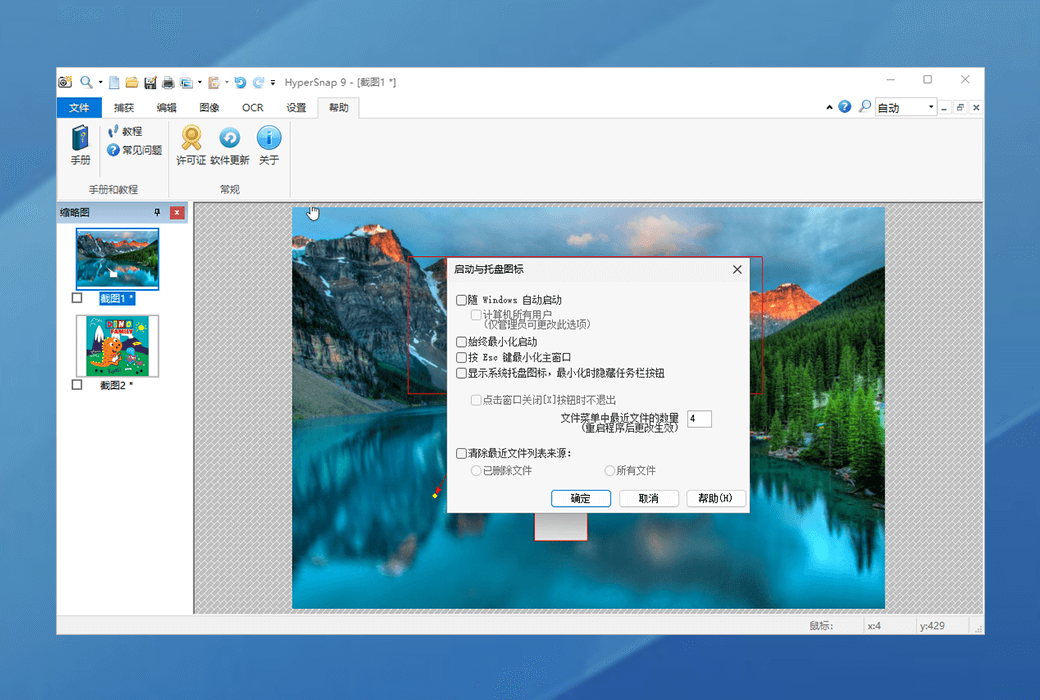Click the 帮助(H) button in dialog
This screenshot has width=1040, height=700.
(x=716, y=498)
